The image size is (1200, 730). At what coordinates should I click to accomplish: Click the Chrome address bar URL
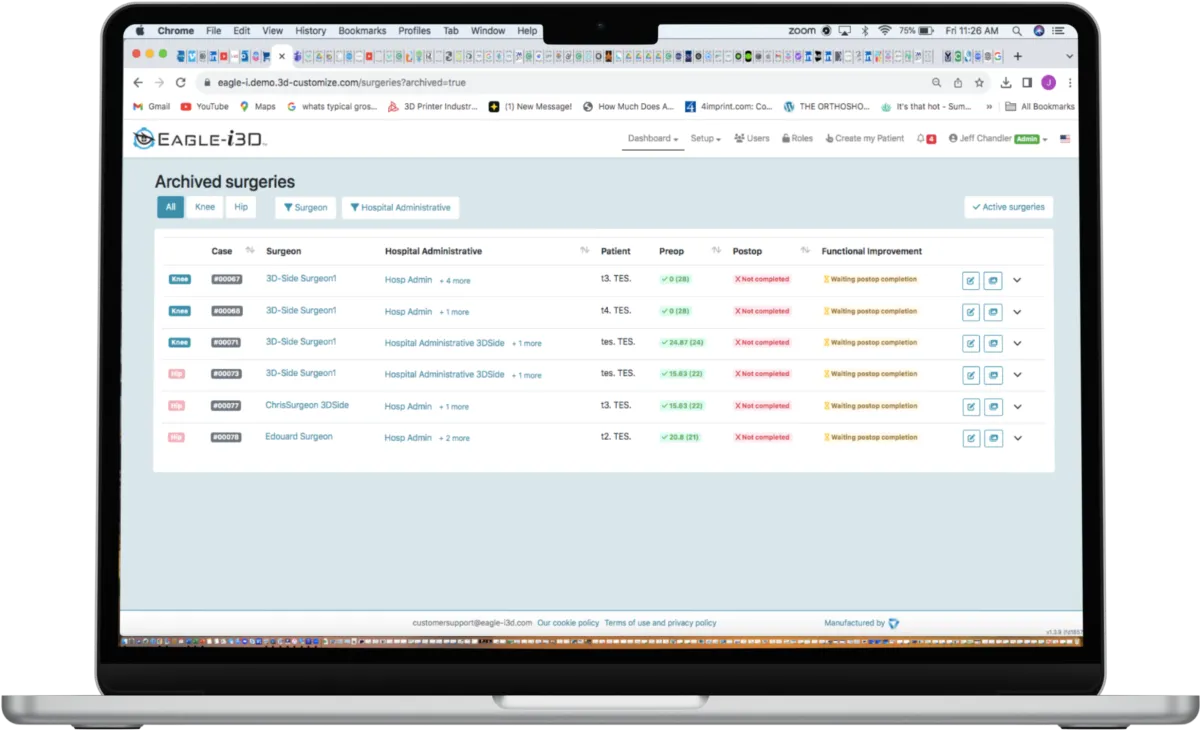click(x=341, y=83)
